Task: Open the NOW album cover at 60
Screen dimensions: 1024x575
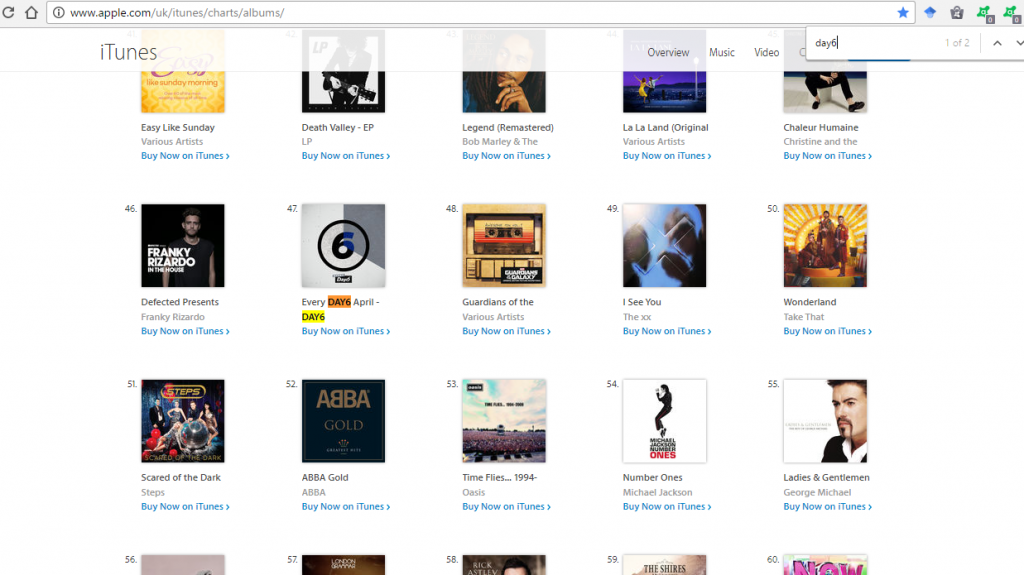Action: pyautogui.click(x=825, y=565)
